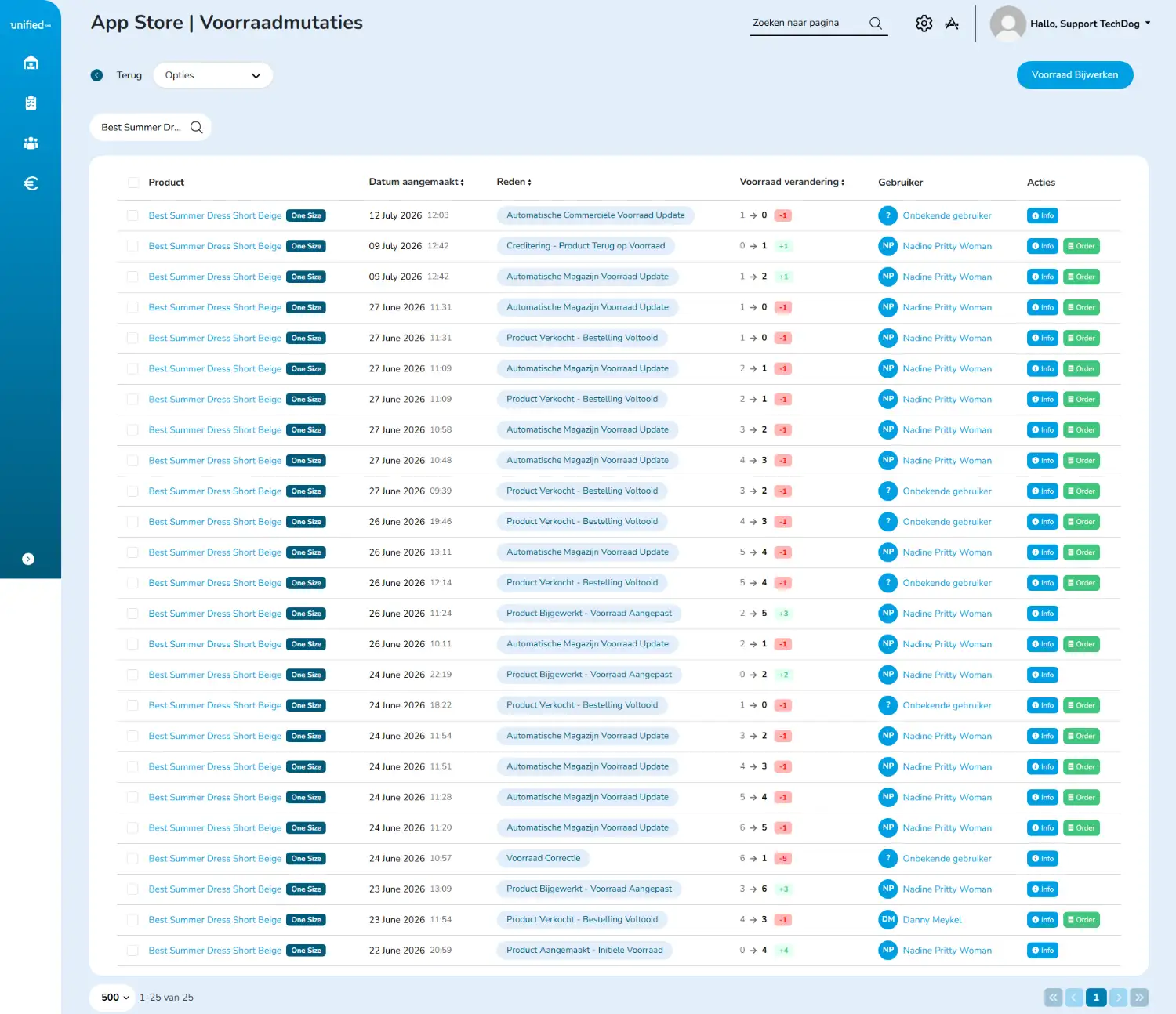Image resolution: width=1176 pixels, height=1014 pixels.
Task: Open settings gear icon in header
Action: [924, 24]
